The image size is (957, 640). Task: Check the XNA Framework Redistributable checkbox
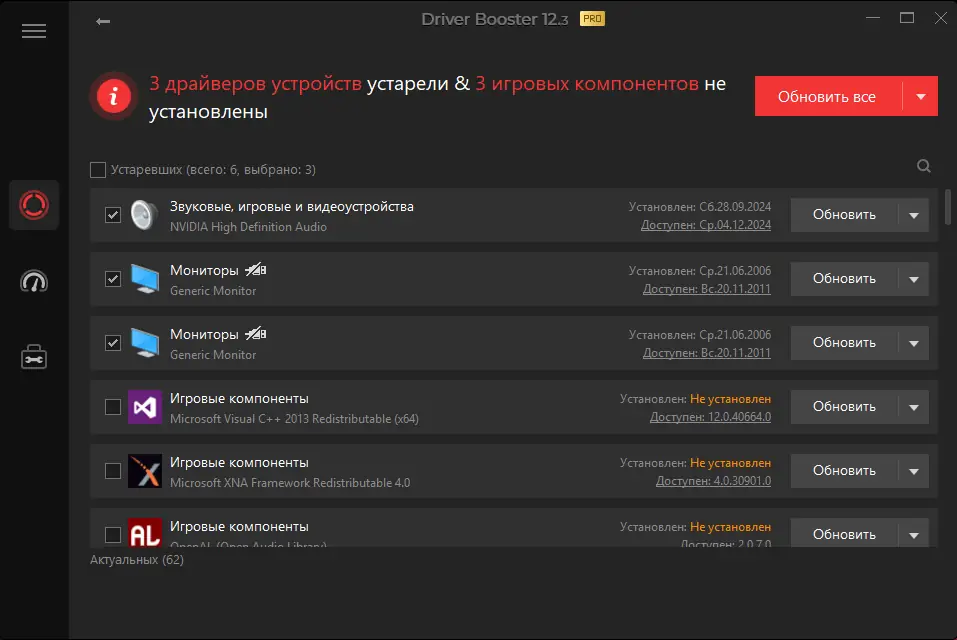pyautogui.click(x=113, y=471)
